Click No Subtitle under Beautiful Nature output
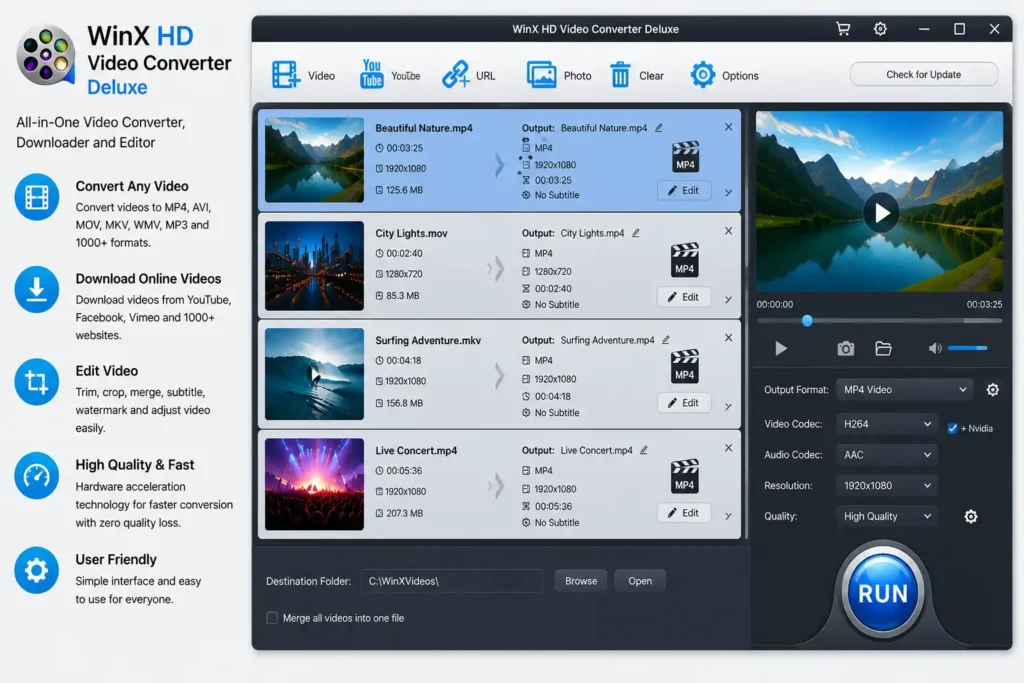This screenshot has height=683, width=1024. (556, 195)
